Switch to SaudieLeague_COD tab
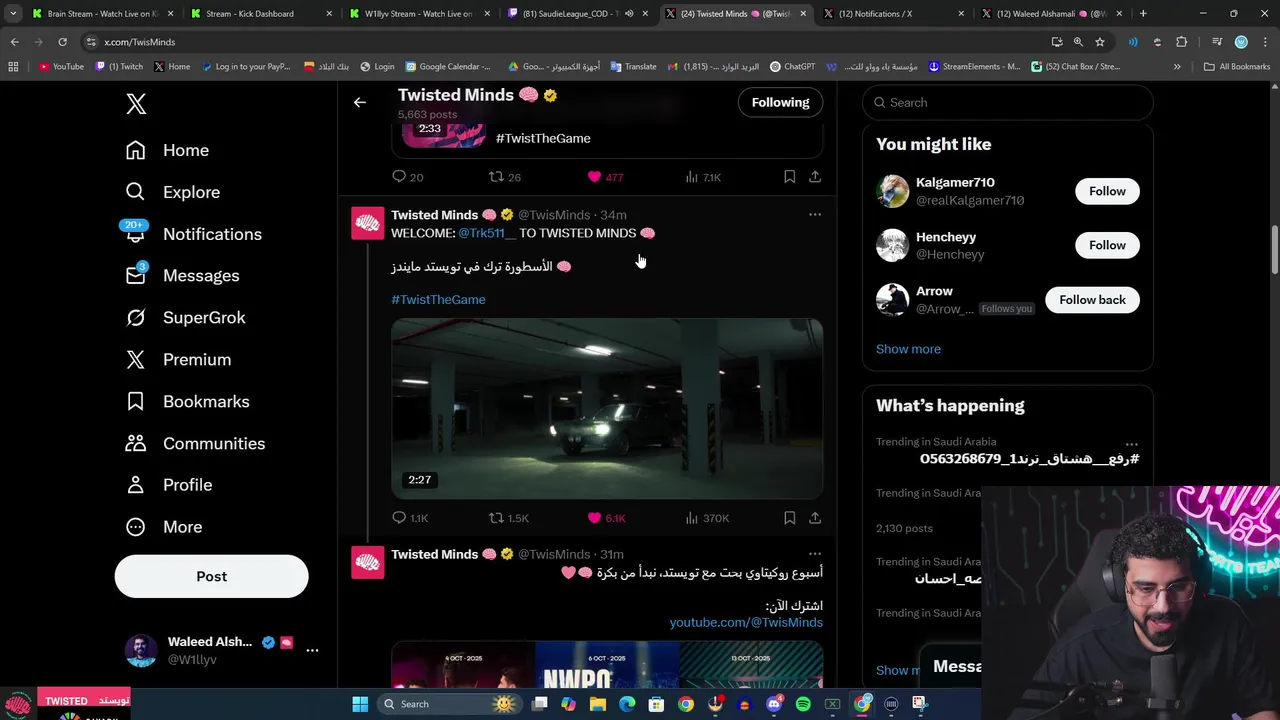 pos(578,14)
